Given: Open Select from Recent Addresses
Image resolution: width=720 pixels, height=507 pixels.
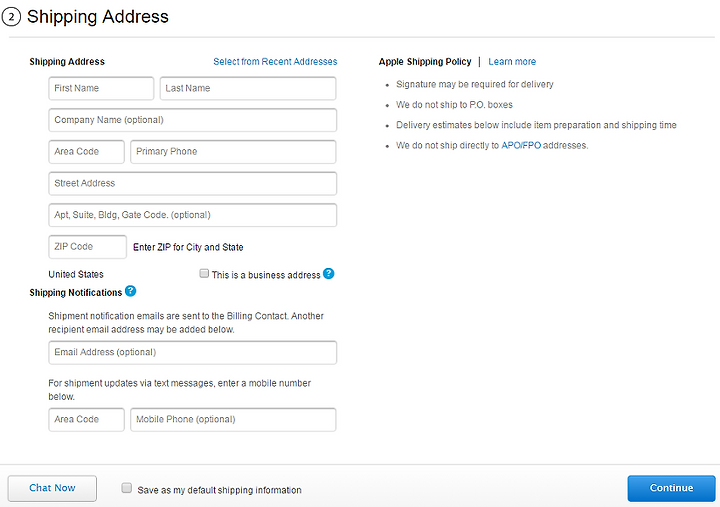Looking at the screenshot, I should 275,62.
